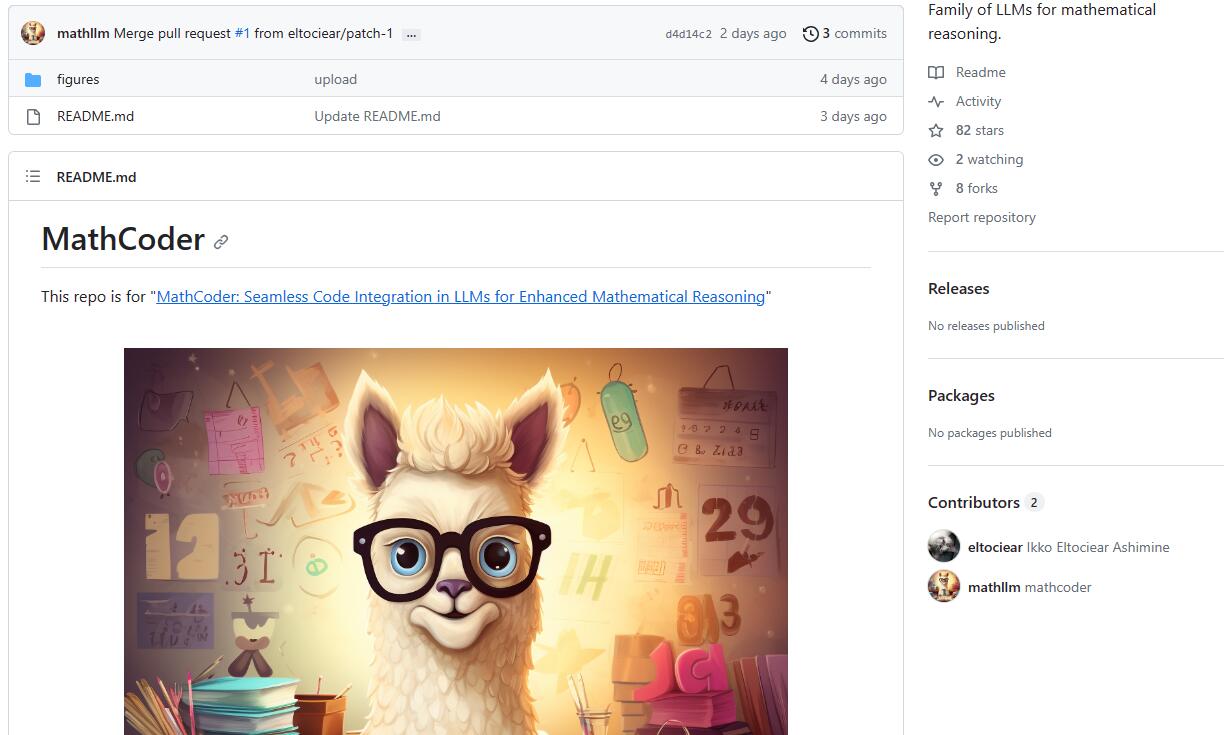Open the Contributors section heading
The image size is (1231, 735).
pyautogui.click(x=973, y=502)
